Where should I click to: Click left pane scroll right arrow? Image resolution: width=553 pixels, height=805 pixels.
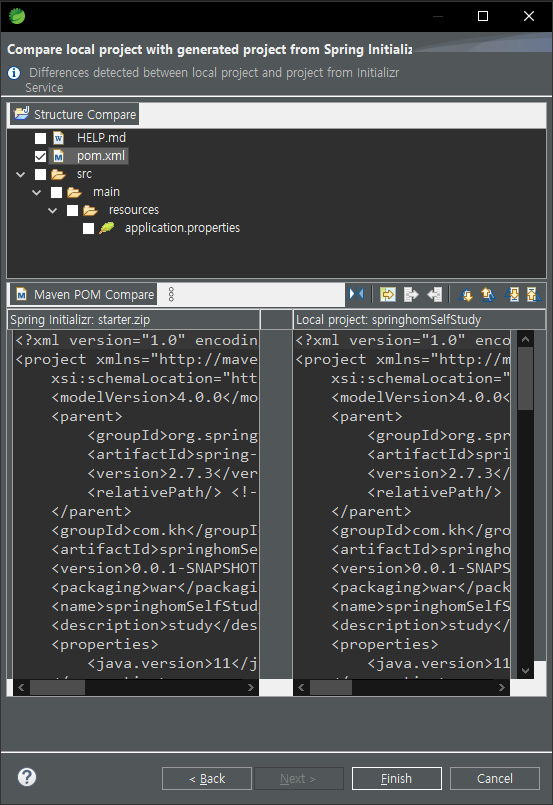(x=251, y=687)
